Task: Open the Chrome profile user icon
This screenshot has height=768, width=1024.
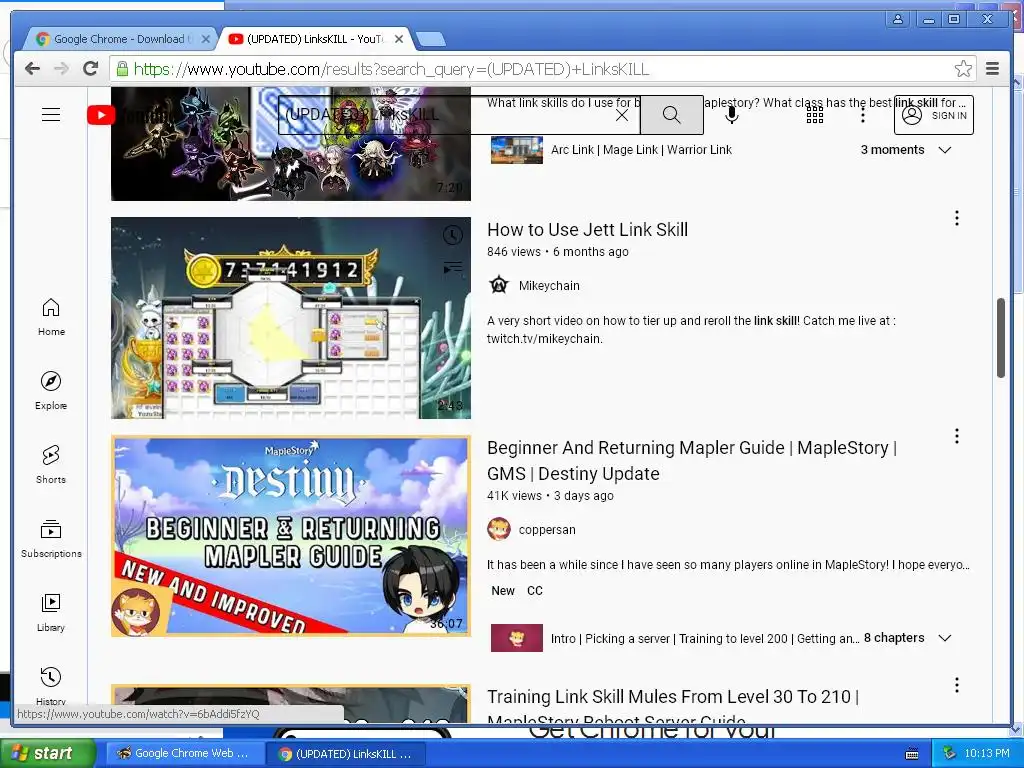Action: click(x=898, y=19)
